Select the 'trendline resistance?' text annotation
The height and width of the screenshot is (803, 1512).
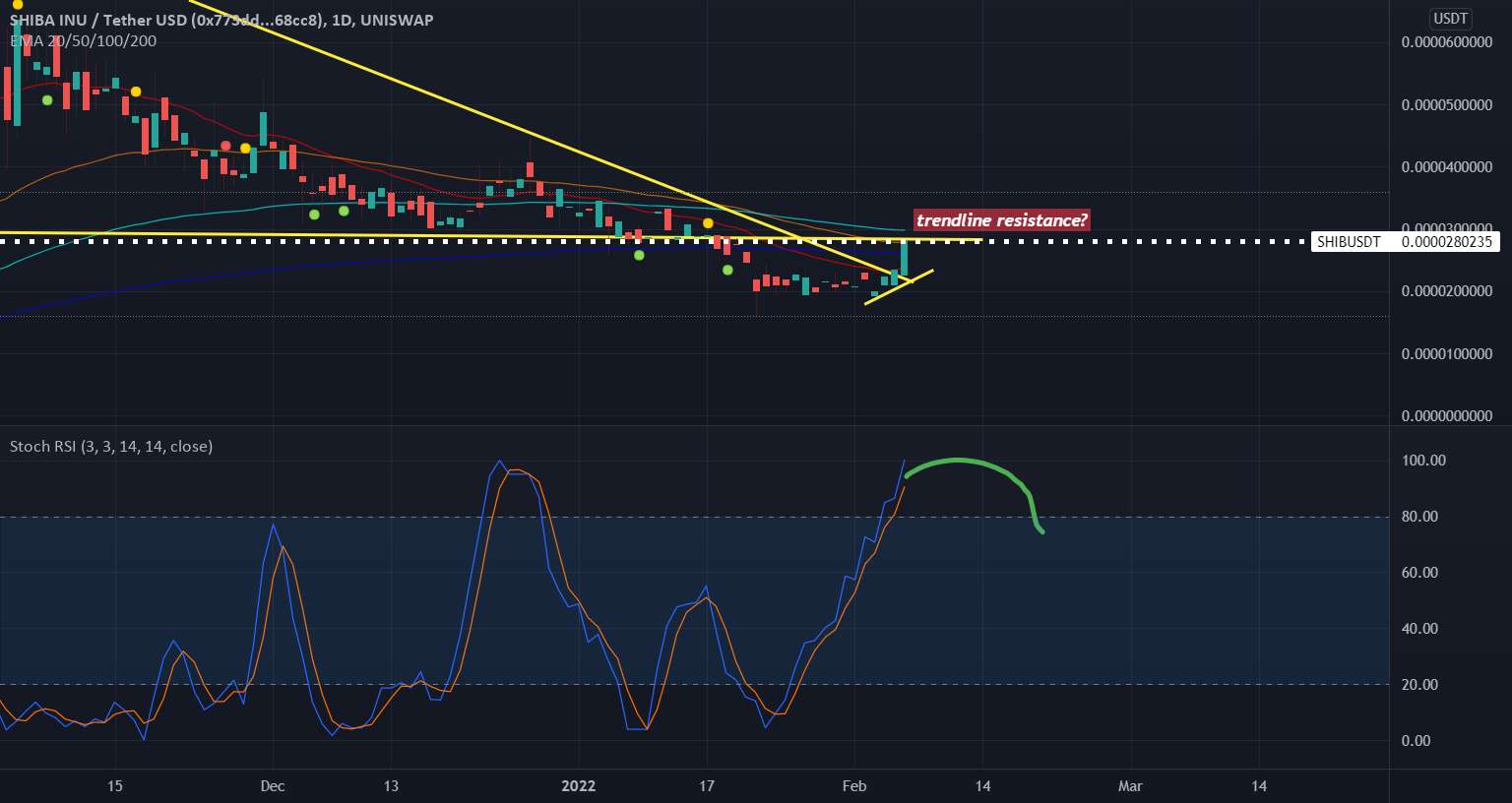(x=1002, y=220)
